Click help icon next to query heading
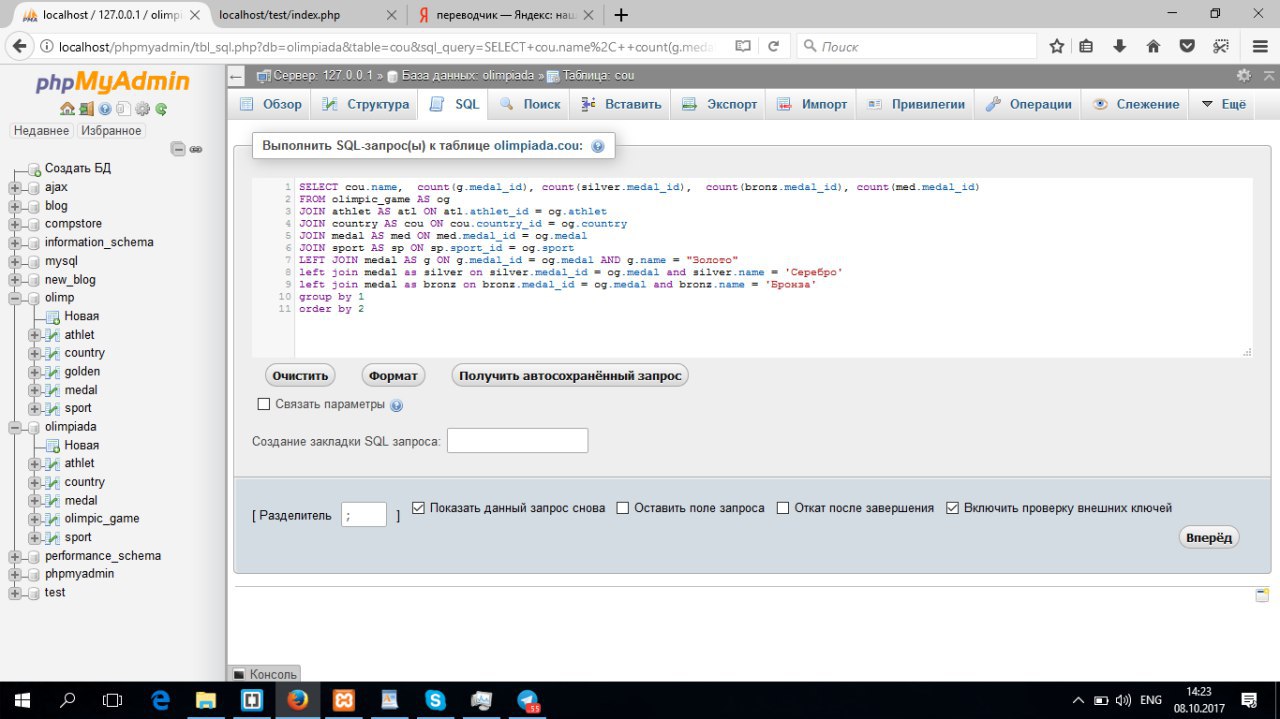1280x719 pixels. pyautogui.click(x=598, y=146)
